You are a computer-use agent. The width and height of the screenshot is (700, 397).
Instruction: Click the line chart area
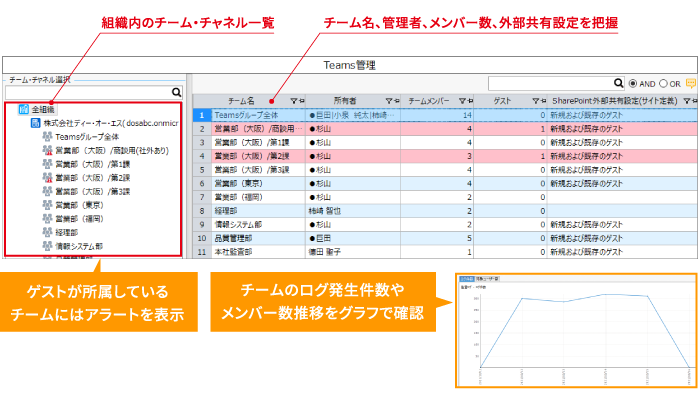(x=584, y=331)
